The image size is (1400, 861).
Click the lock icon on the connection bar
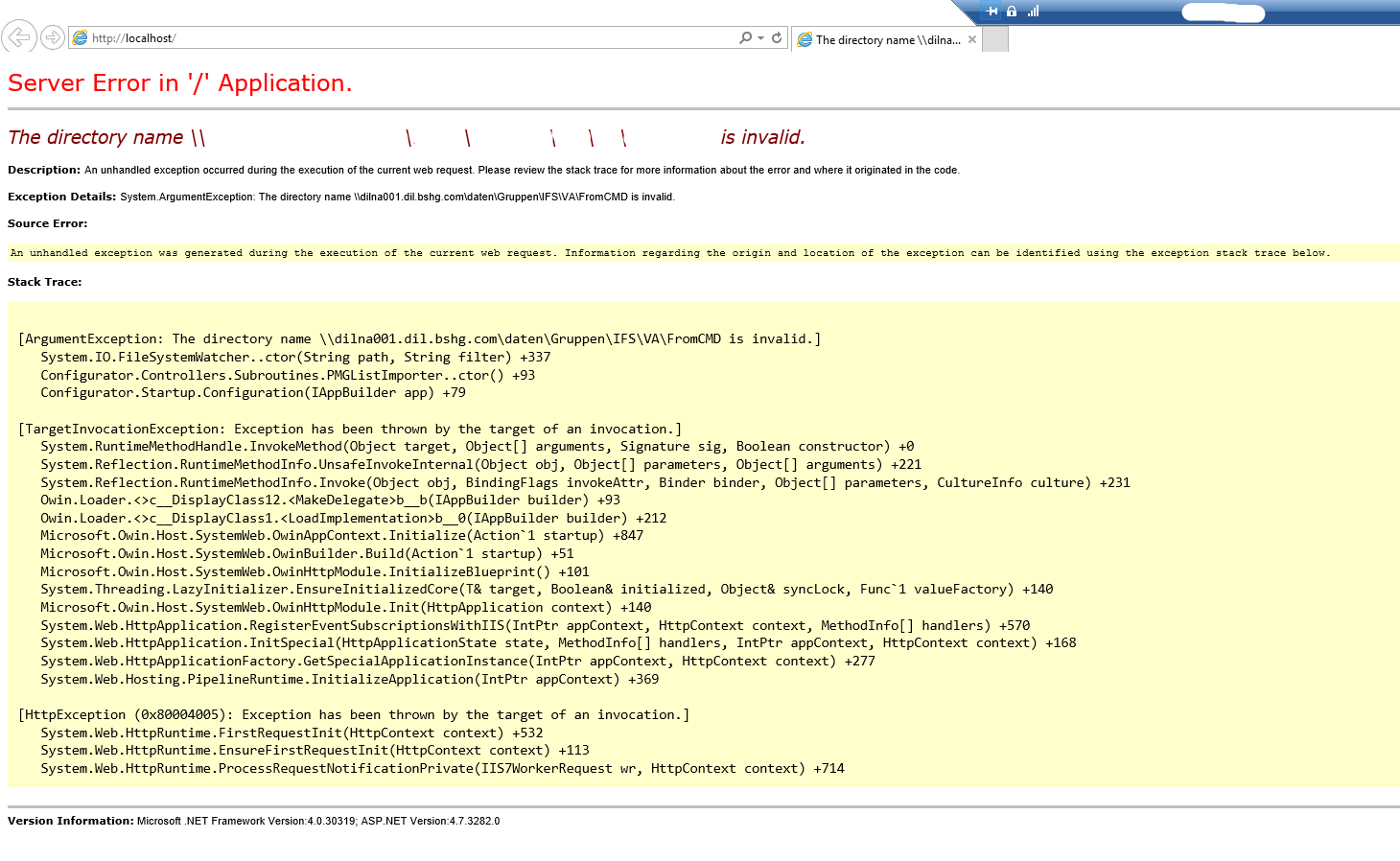(x=1012, y=12)
